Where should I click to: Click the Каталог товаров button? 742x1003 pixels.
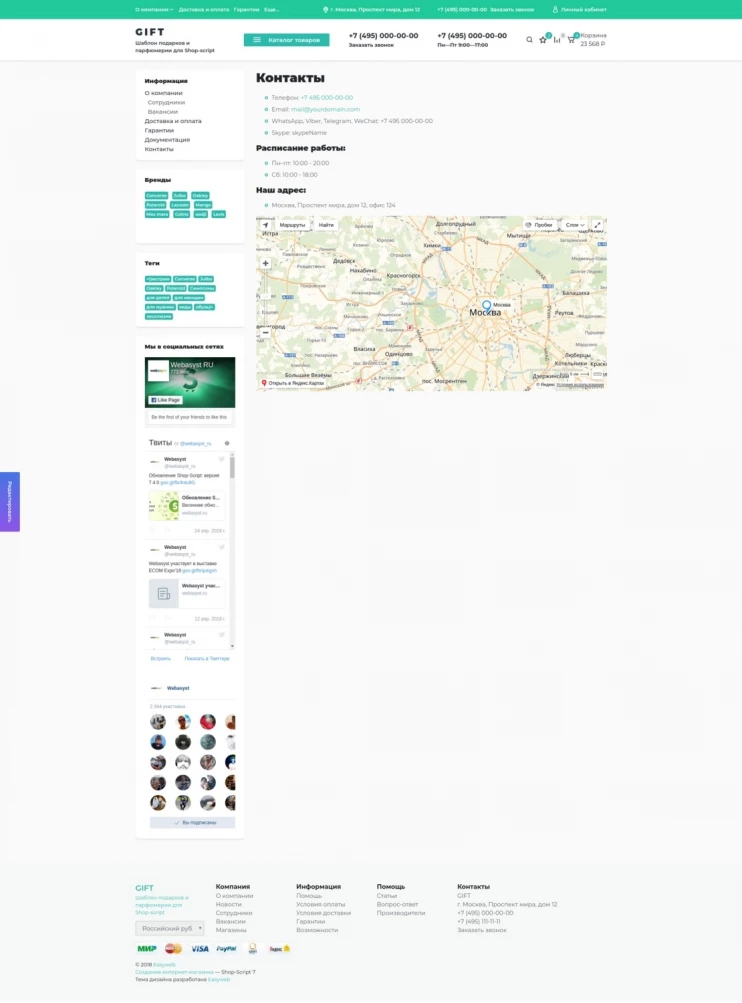tap(286, 40)
